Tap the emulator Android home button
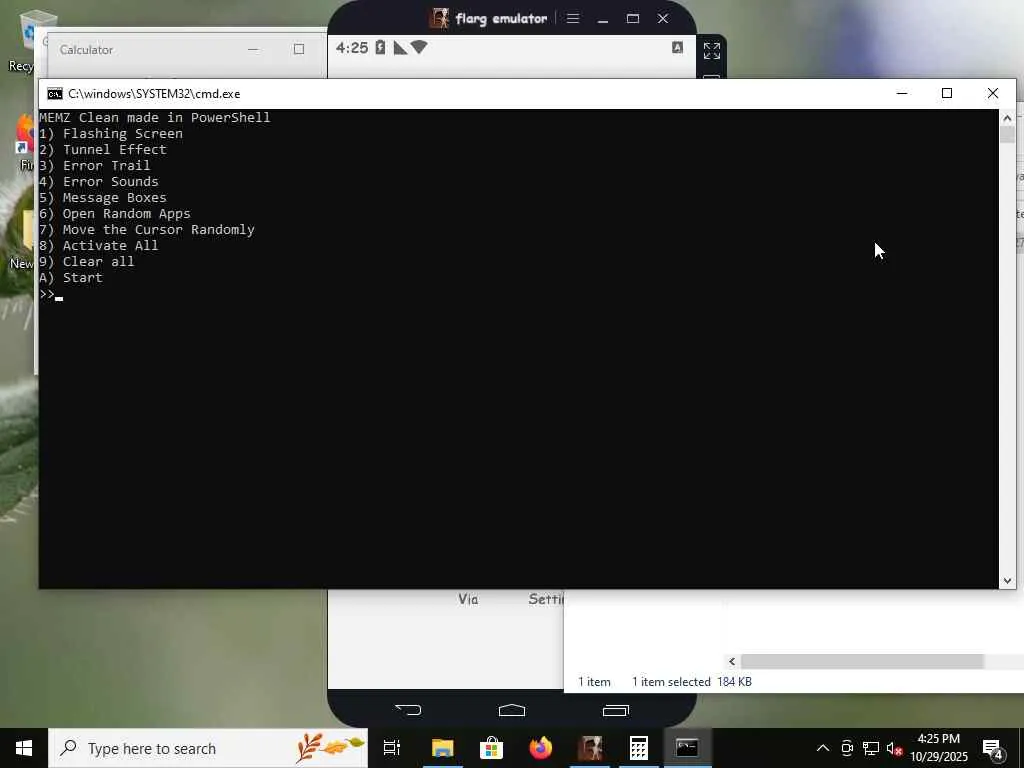This screenshot has height=768, width=1024. (511, 710)
